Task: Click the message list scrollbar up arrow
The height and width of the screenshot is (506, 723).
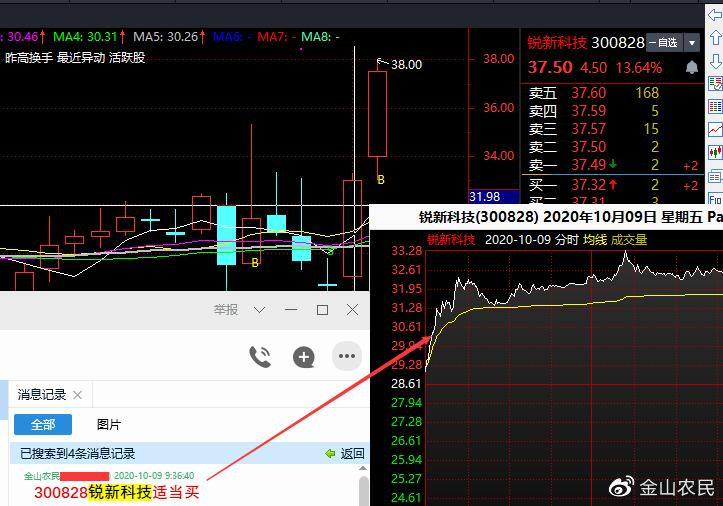Action: 363,469
